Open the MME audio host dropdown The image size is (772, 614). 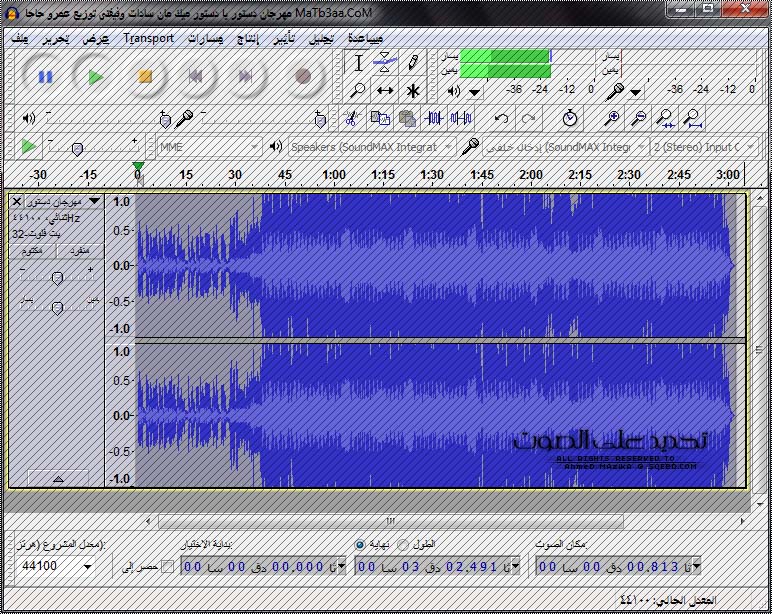208,147
